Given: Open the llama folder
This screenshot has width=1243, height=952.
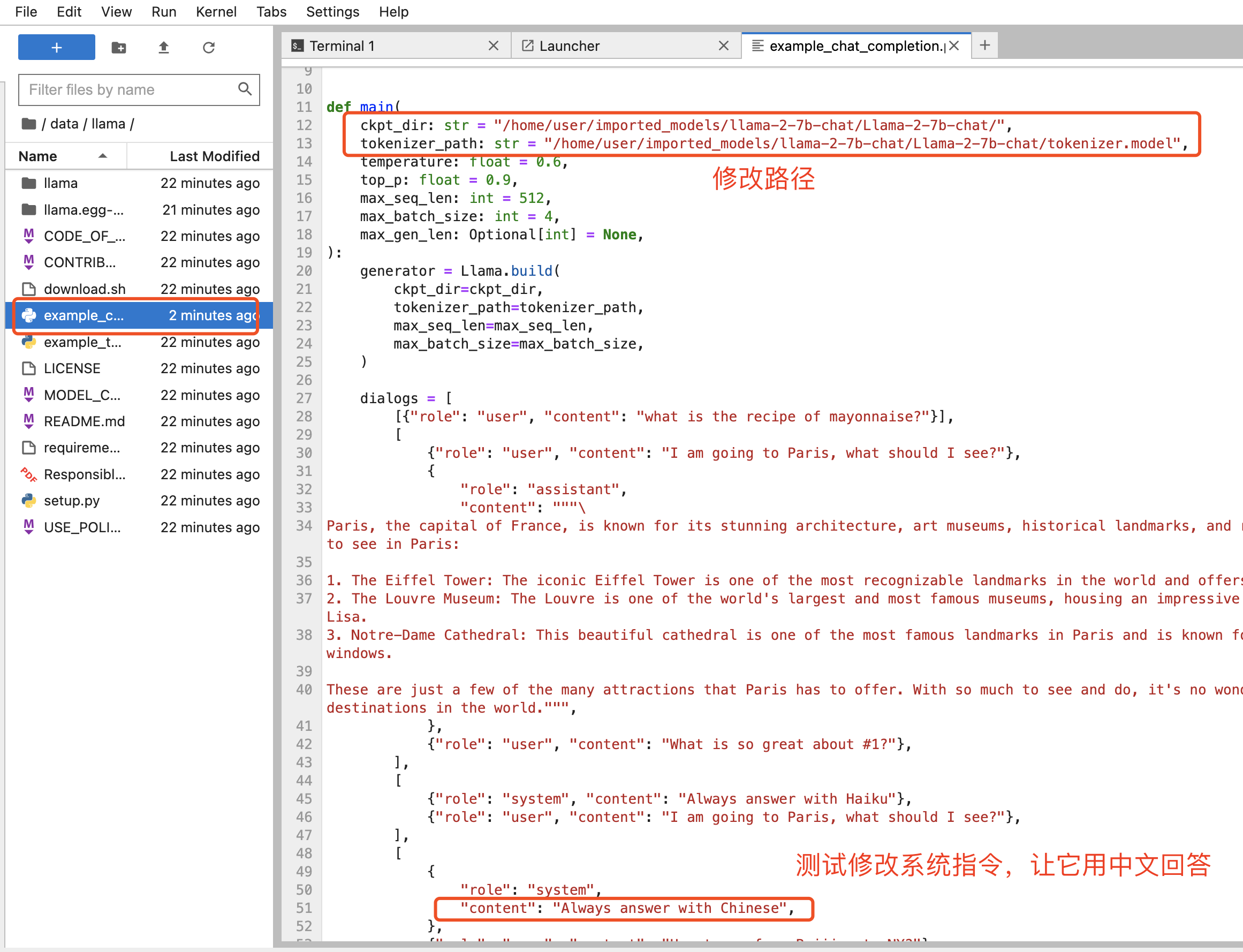Looking at the screenshot, I should (60, 183).
